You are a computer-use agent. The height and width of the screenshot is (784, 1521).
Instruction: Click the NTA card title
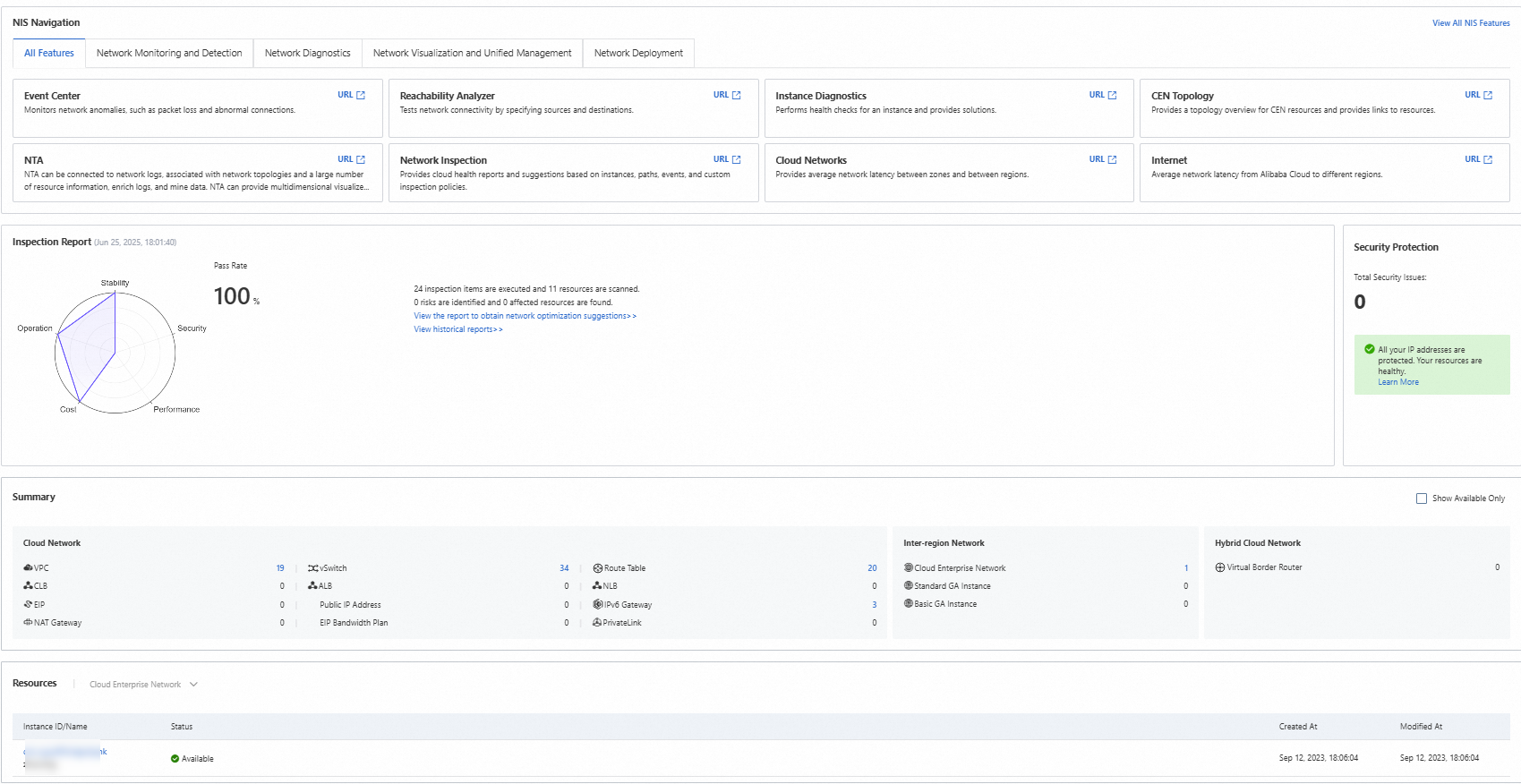[33, 160]
